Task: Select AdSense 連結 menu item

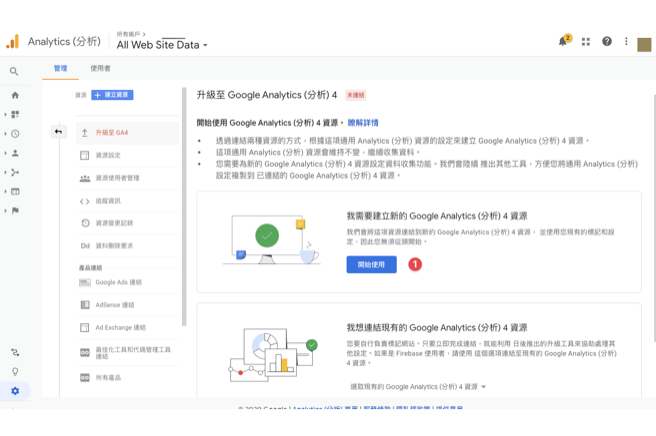Action: [127, 305]
